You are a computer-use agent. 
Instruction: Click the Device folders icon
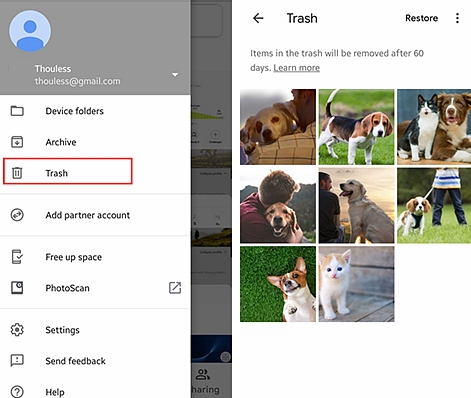17,111
